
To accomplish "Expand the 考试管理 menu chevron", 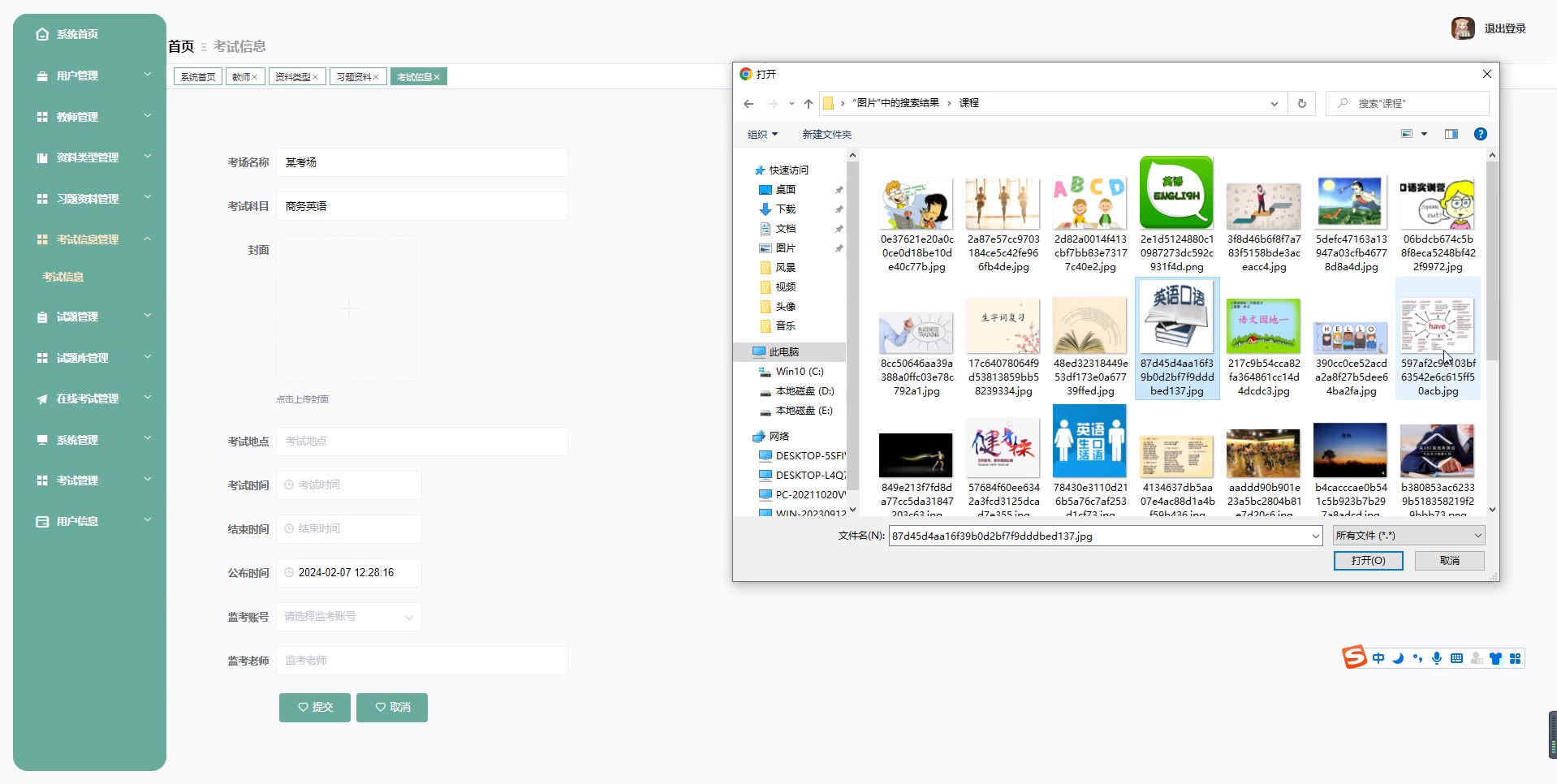I will (x=148, y=480).
